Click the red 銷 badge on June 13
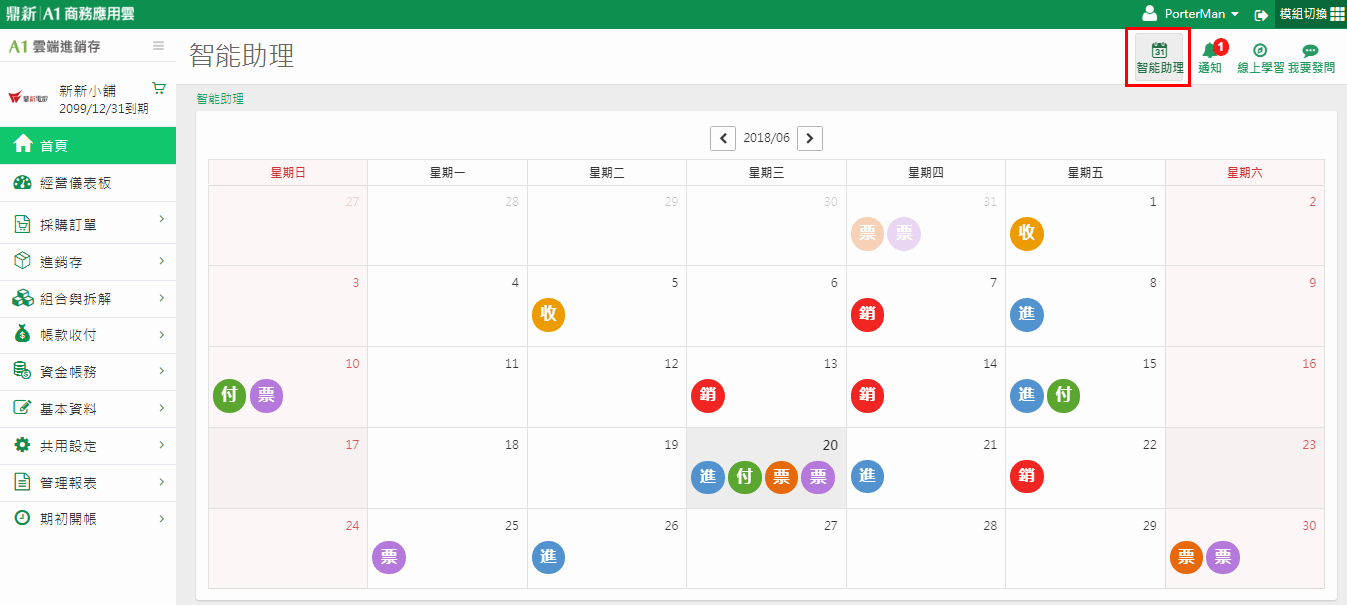Image resolution: width=1347 pixels, height=605 pixels. [x=708, y=396]
